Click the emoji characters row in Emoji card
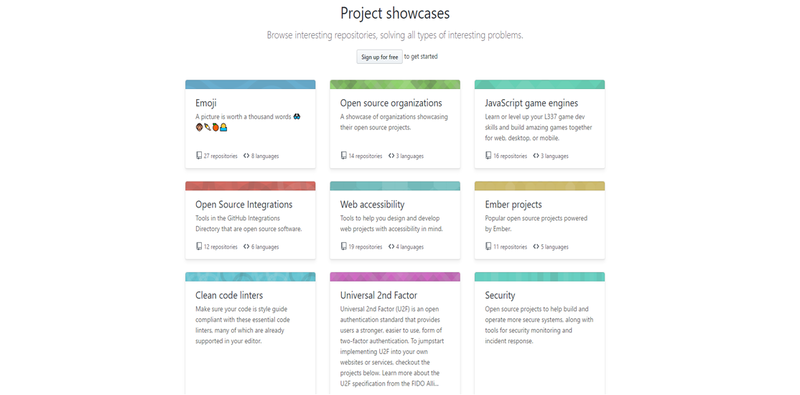This screenshot has height=395, width=800. click(212, 127)
